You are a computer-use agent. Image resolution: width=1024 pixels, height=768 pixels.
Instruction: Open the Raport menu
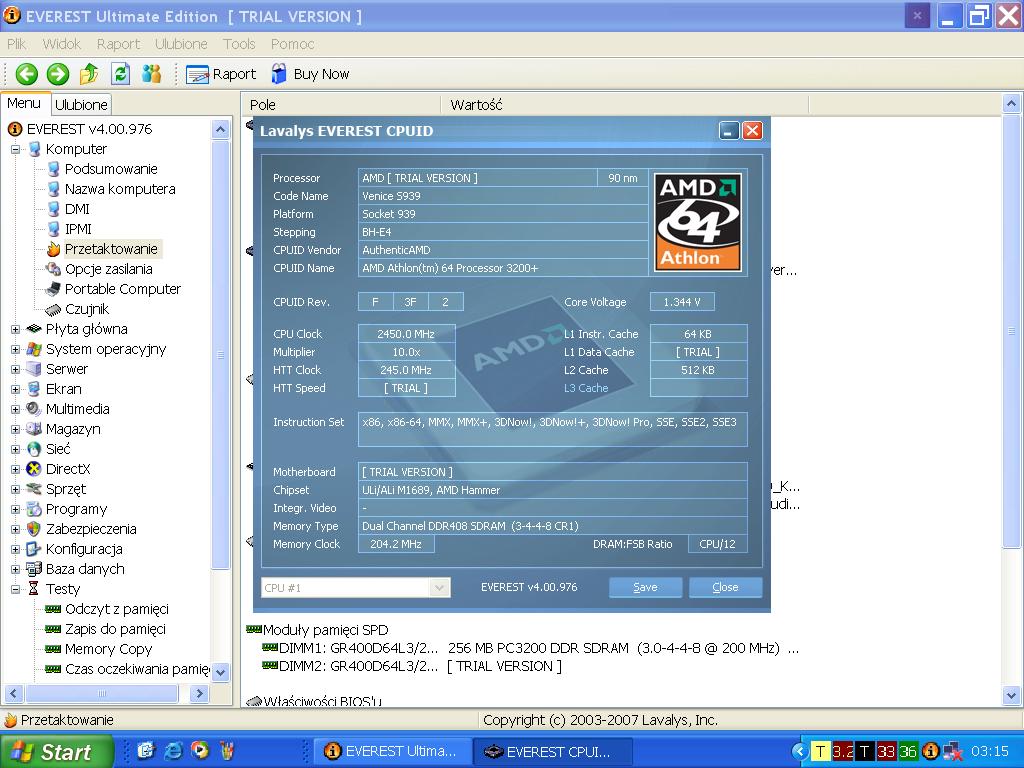coord(118,44)
